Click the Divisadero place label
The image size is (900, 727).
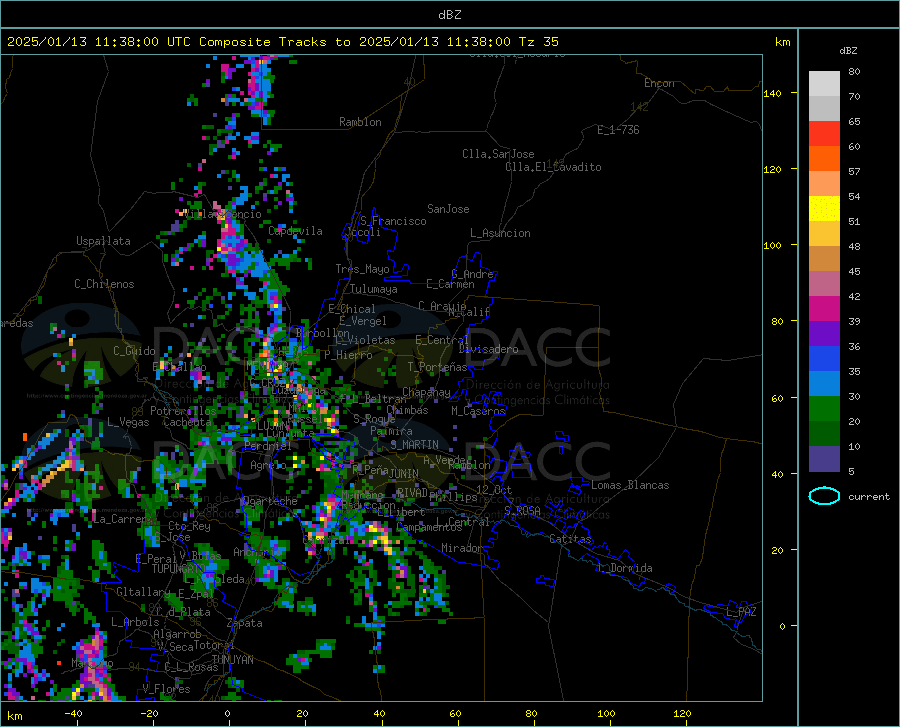pos(488,349)
